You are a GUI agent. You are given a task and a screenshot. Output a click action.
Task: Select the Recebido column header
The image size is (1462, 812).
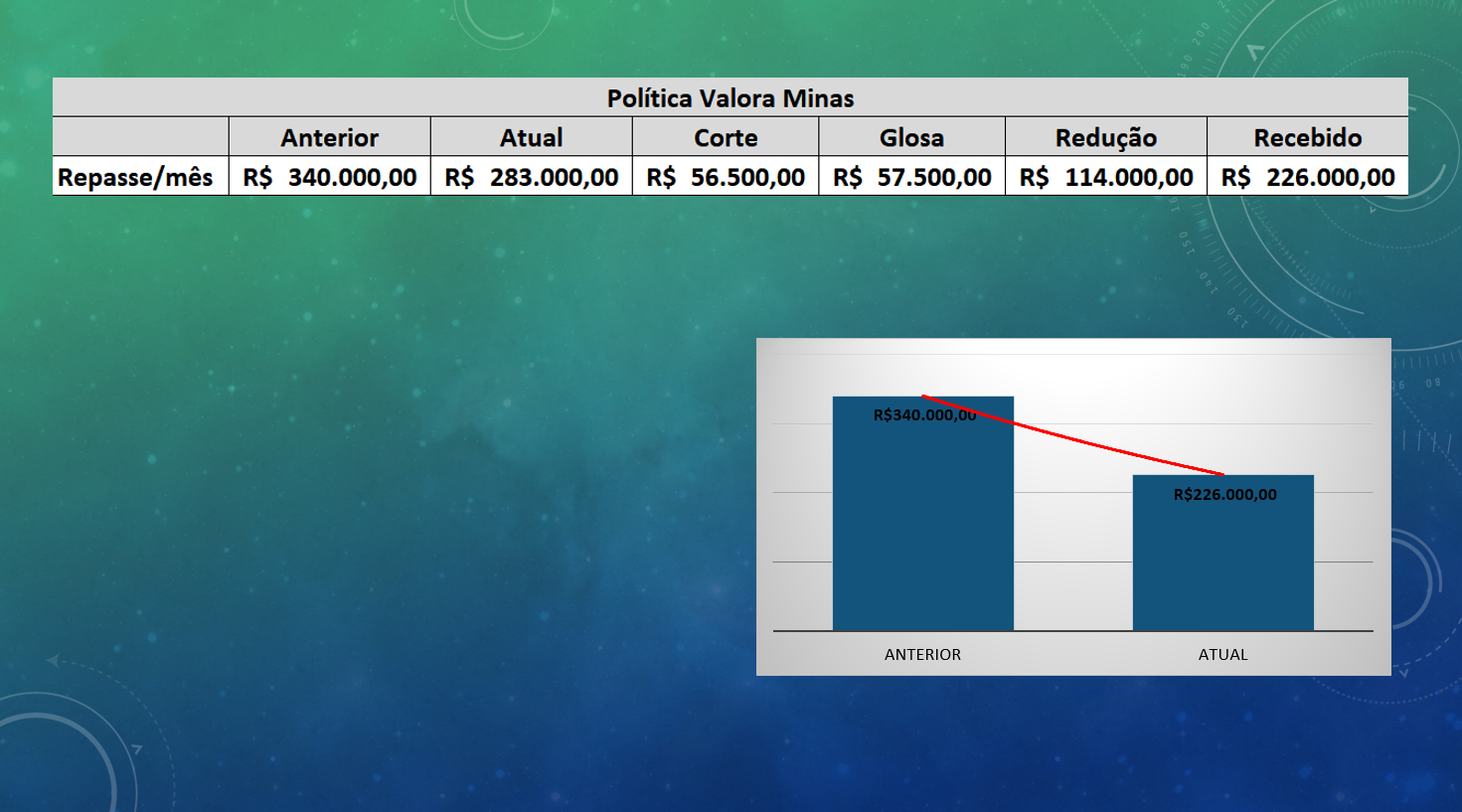(1308, 137)
